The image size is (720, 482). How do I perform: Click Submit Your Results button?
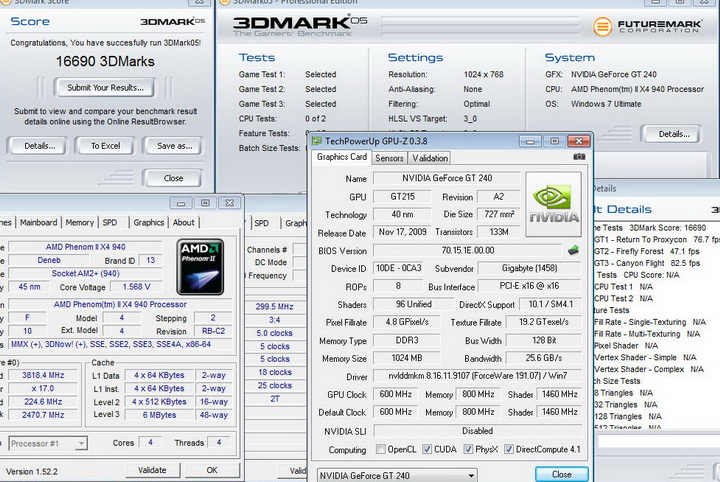point(105,87)
